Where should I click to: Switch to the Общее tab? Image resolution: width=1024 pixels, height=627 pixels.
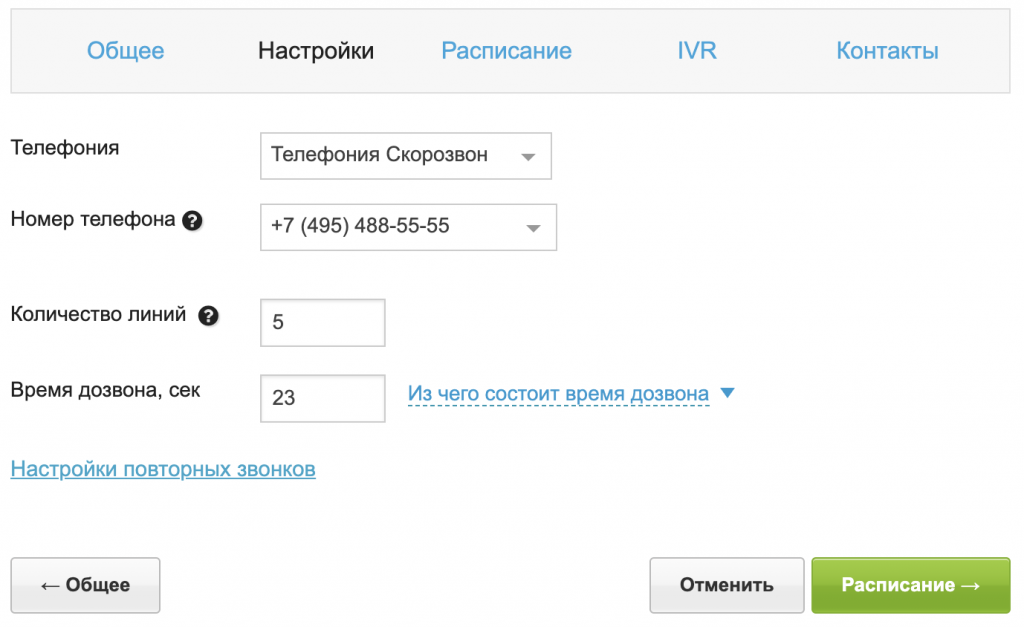click(125, 51)
